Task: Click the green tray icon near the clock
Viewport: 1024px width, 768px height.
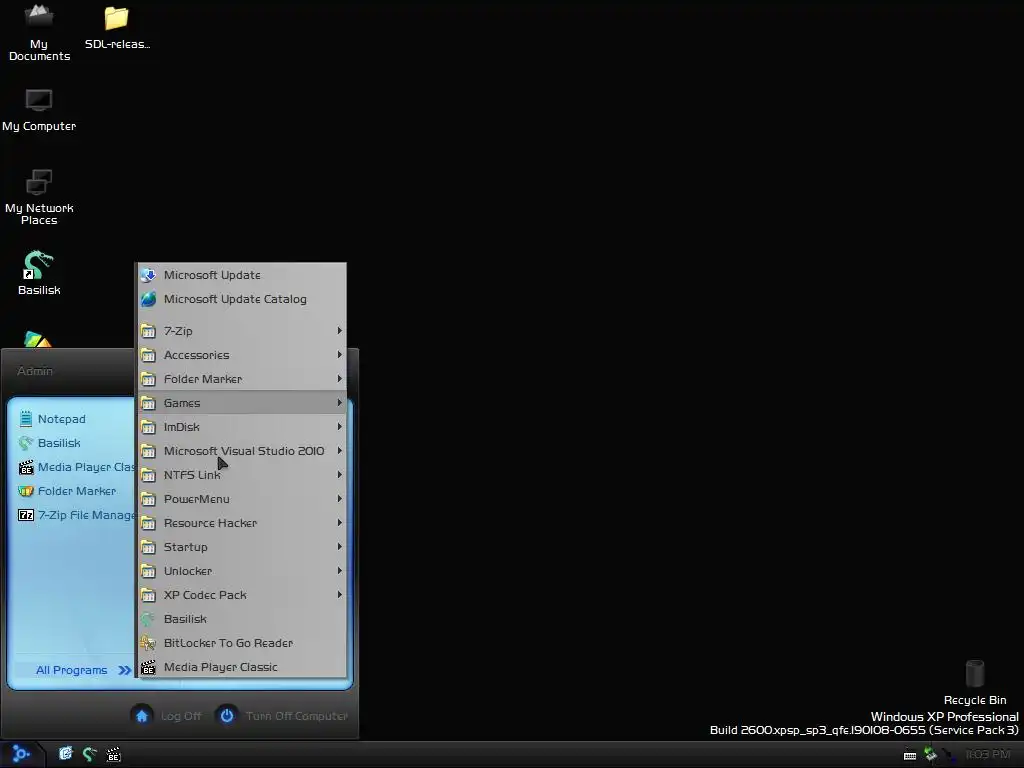Action: pyautogui.click(x=930, y=755)
